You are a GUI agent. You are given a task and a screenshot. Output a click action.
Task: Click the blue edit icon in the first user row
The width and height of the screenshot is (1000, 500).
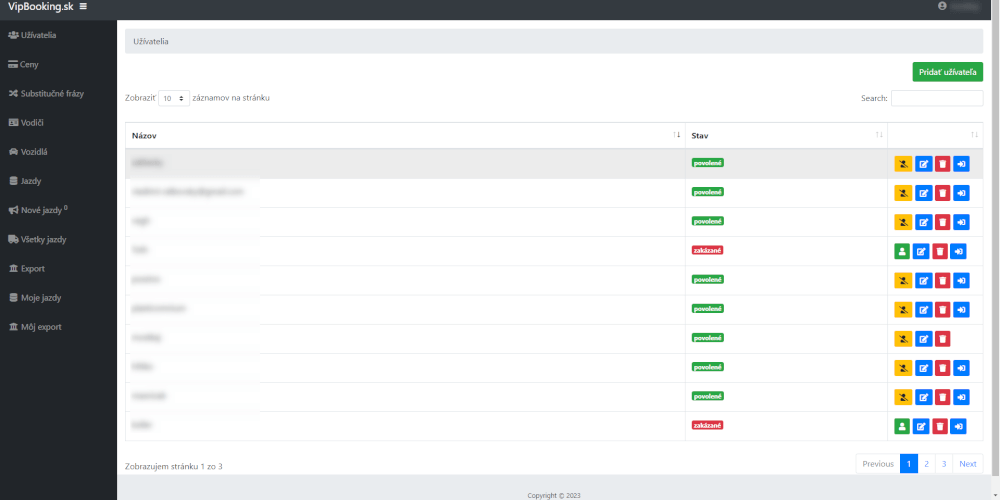(923, 164)
